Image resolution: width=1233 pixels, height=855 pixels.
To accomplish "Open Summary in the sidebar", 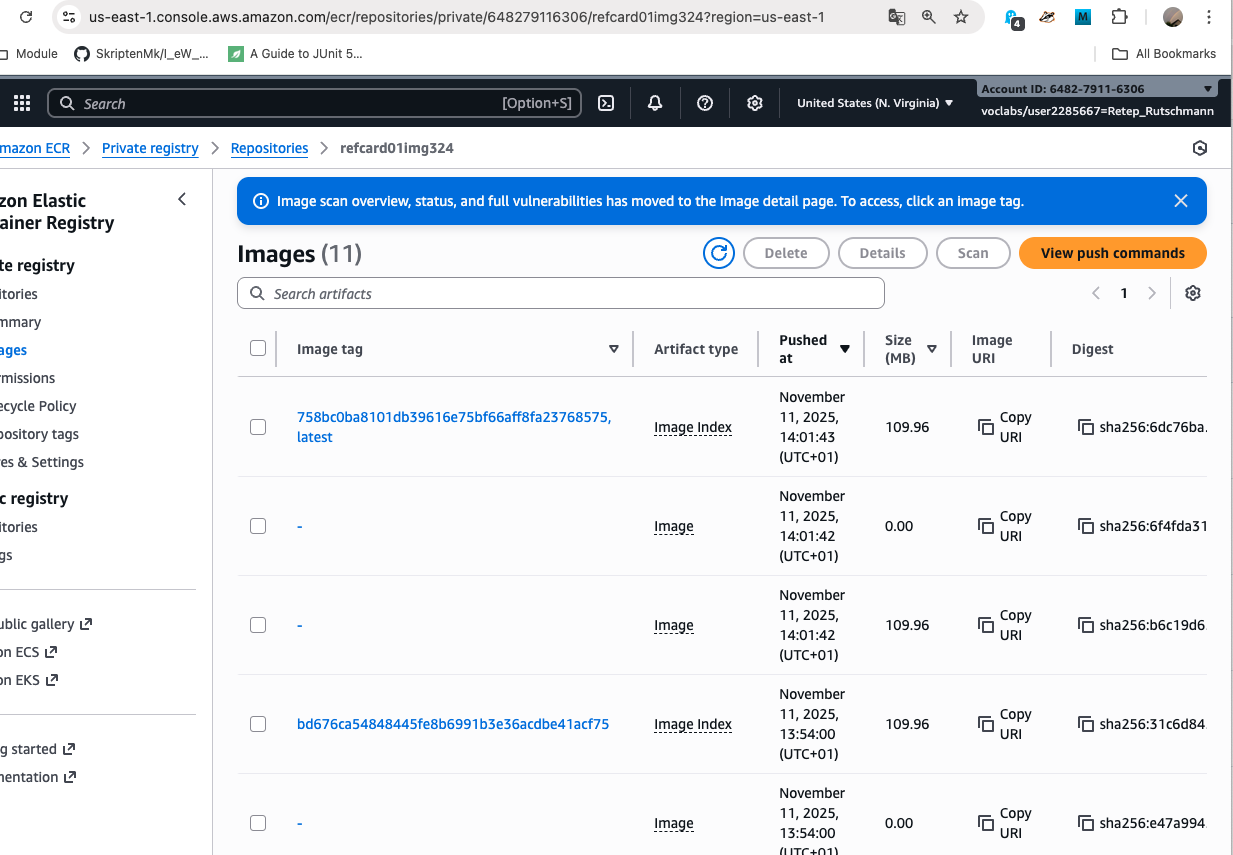I will [21, 322].
